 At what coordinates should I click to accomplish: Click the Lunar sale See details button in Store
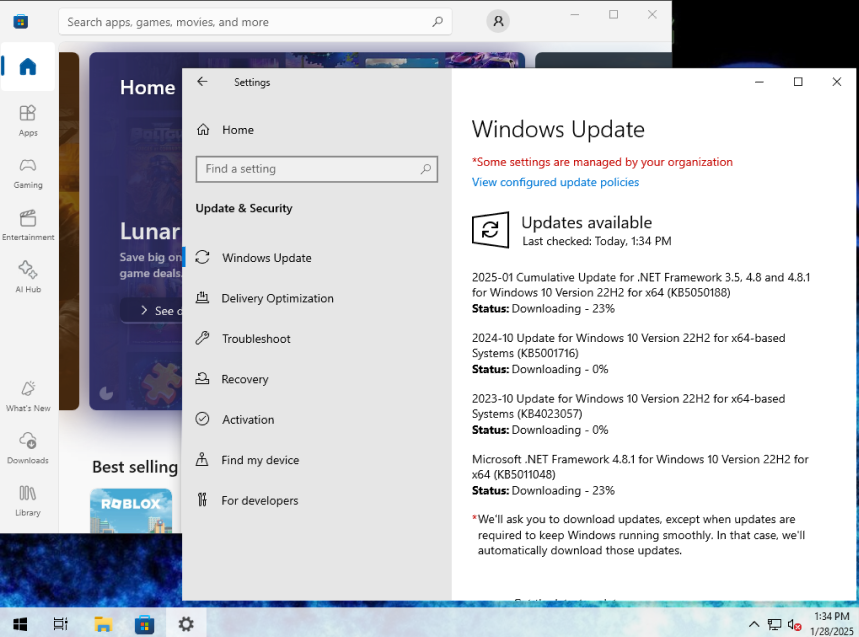click(151, 311)
